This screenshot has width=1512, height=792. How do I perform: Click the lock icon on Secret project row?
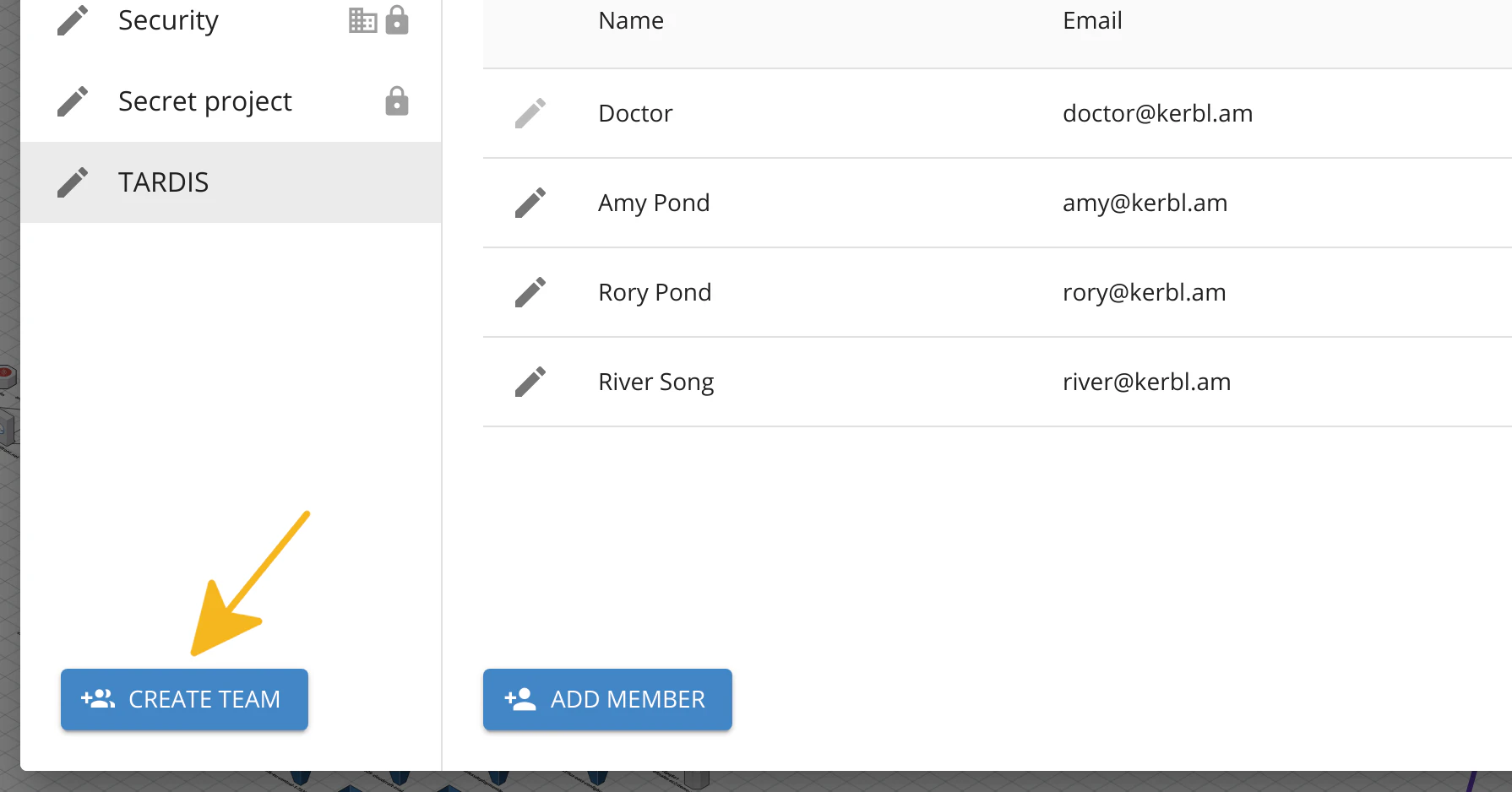[x=397, y=101]
